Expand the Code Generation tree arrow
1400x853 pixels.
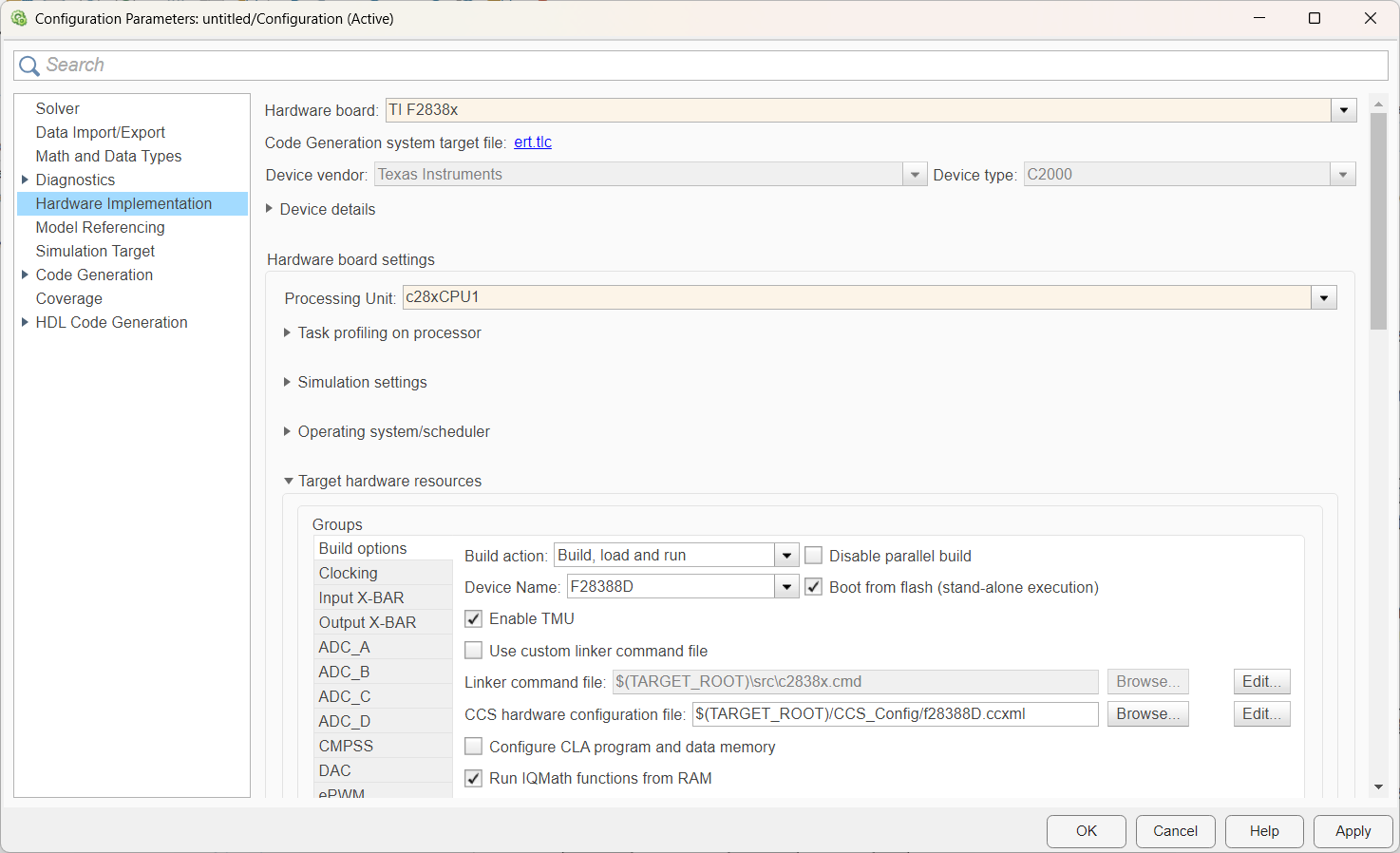25,275
